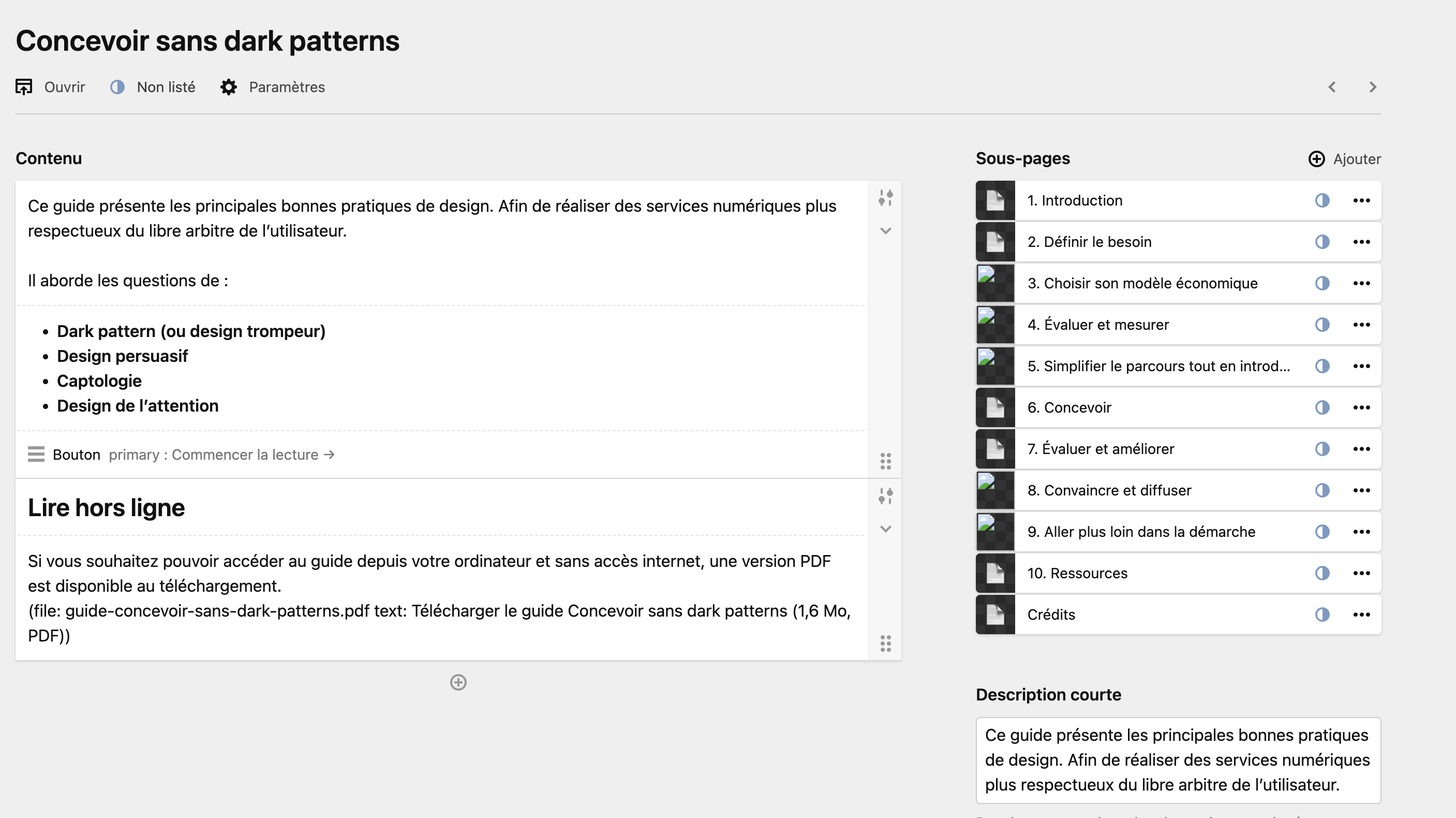Open the three-dot dropdown for 6. Concevoir

[x=1361, y=407]
